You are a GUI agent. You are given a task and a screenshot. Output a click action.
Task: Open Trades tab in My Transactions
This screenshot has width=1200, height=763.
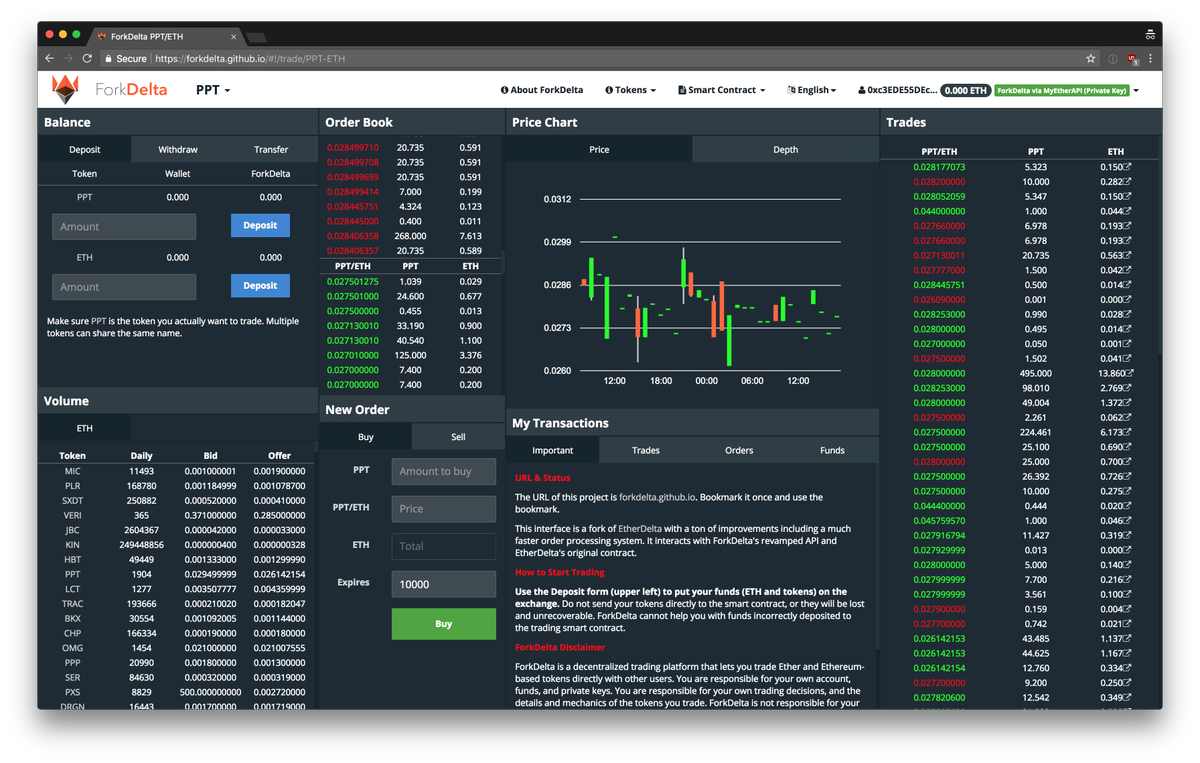tap(646, 450)
